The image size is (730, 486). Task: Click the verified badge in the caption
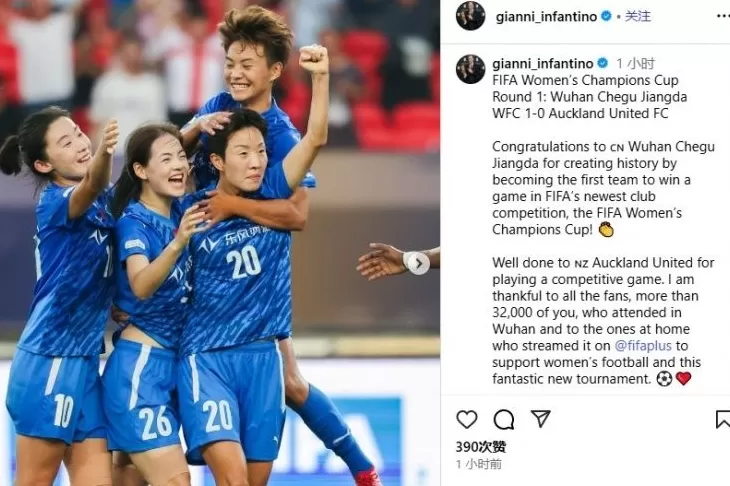(x=602, y=63)
